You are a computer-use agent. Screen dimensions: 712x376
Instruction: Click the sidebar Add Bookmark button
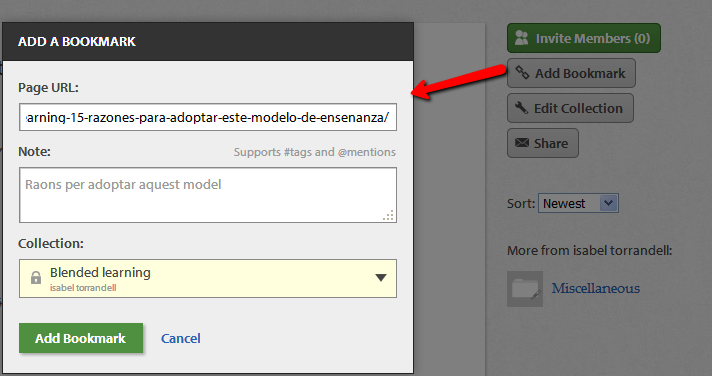click(x=571, y=73)
